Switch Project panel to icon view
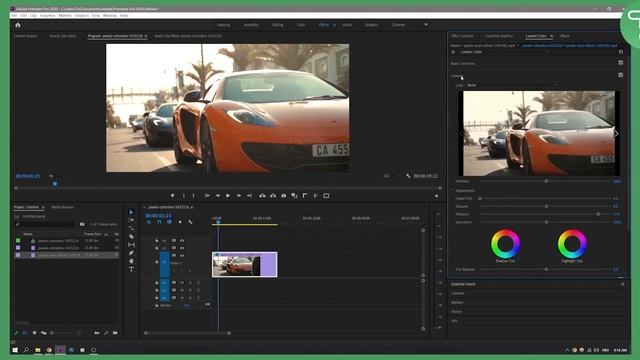The height and width of the screenshot is (360, 640). pyautogui.click(x=34, y=333)
